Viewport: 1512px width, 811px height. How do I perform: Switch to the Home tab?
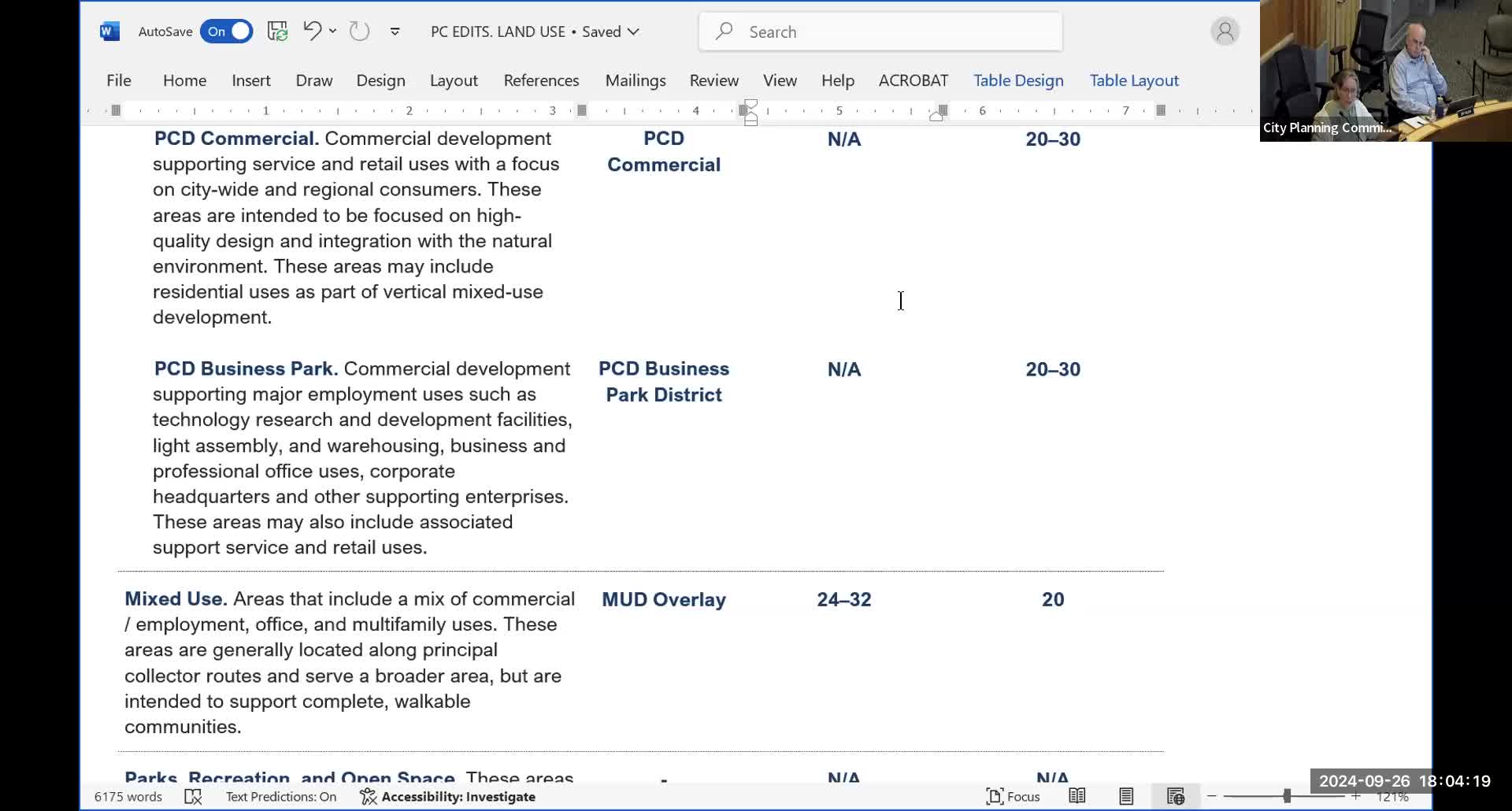(x=184, y=80)
